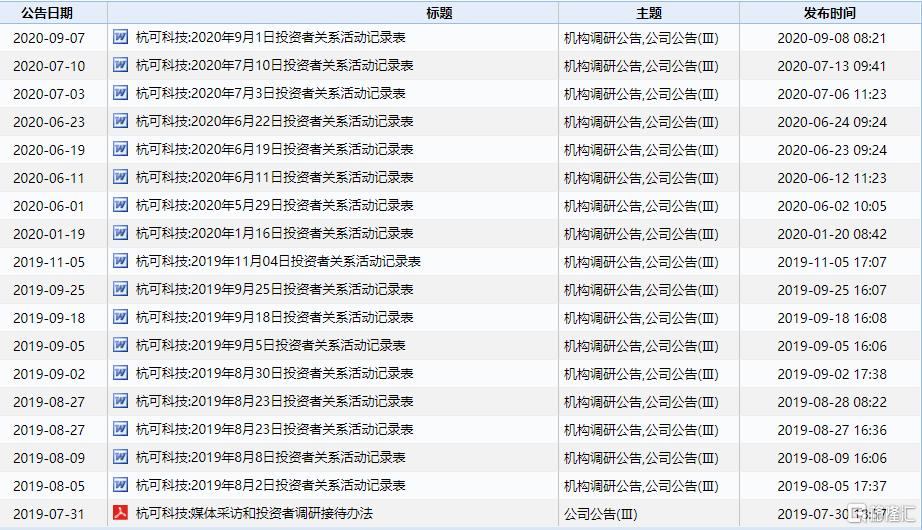Click PDF icon for 媒体采访和投资者调研接待办法
This screenshot has height=530, width=922.
(120, 513)
